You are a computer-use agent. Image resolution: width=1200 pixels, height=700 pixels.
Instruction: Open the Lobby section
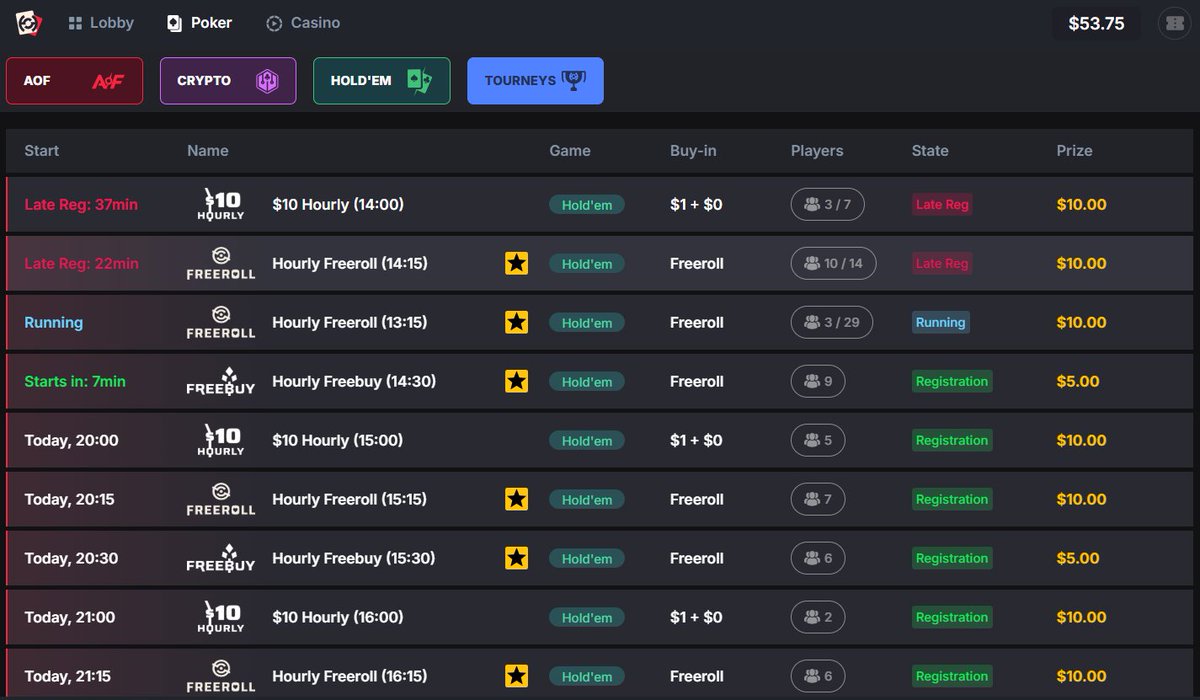tap(101, 23)
